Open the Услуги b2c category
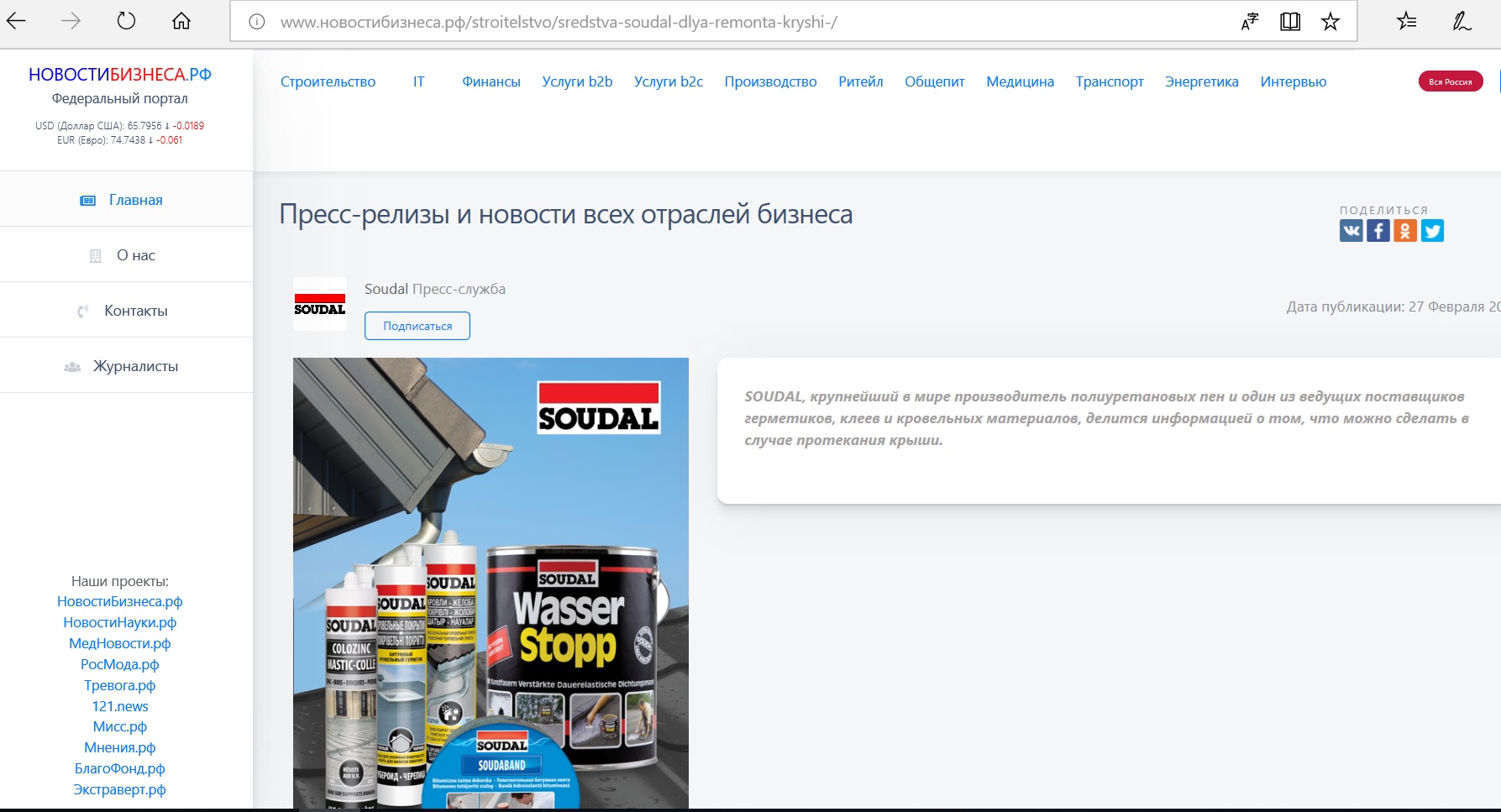This screenshot has width=1501, height=812. click(669, 81)
